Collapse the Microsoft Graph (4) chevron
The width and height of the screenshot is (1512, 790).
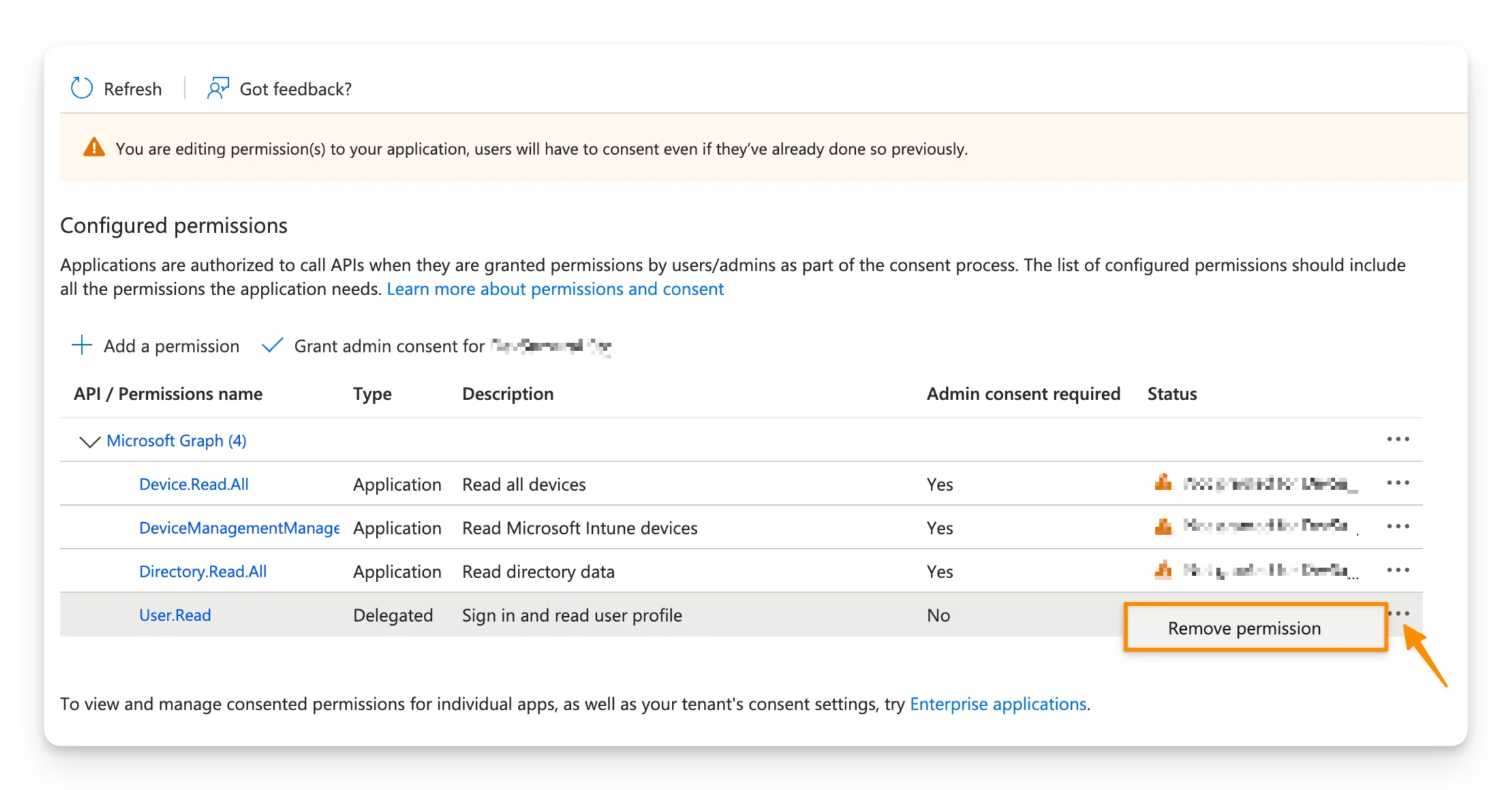point(89,442)
